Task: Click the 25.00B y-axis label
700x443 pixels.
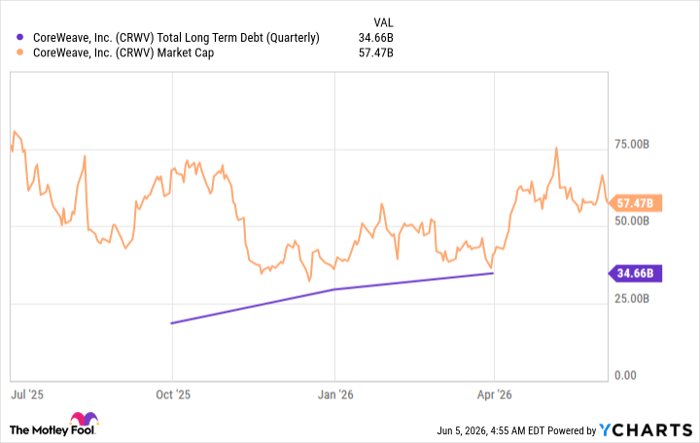Action: (x=632, y=298)
